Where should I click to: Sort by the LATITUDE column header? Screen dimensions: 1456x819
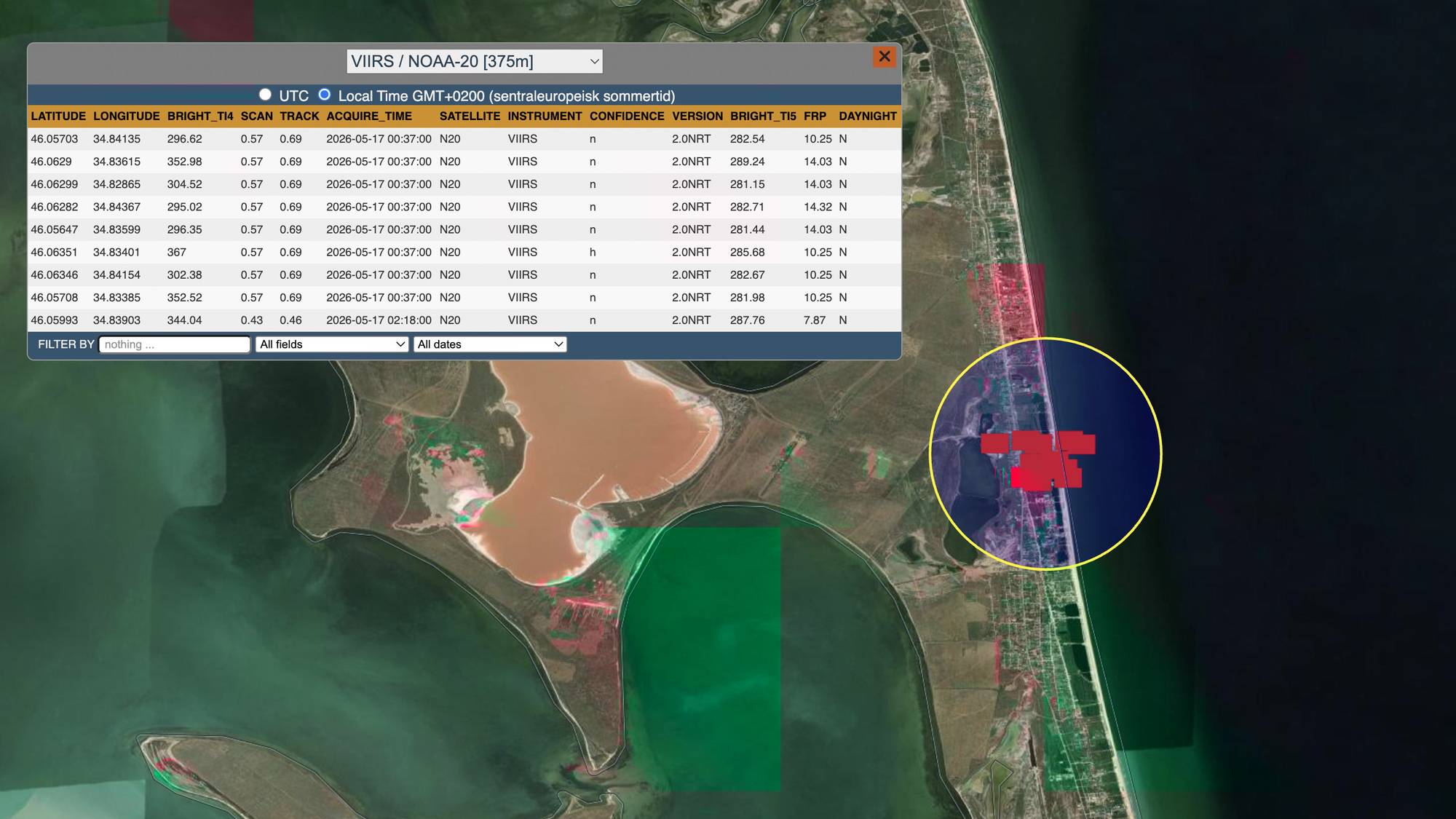coord(58,116)
